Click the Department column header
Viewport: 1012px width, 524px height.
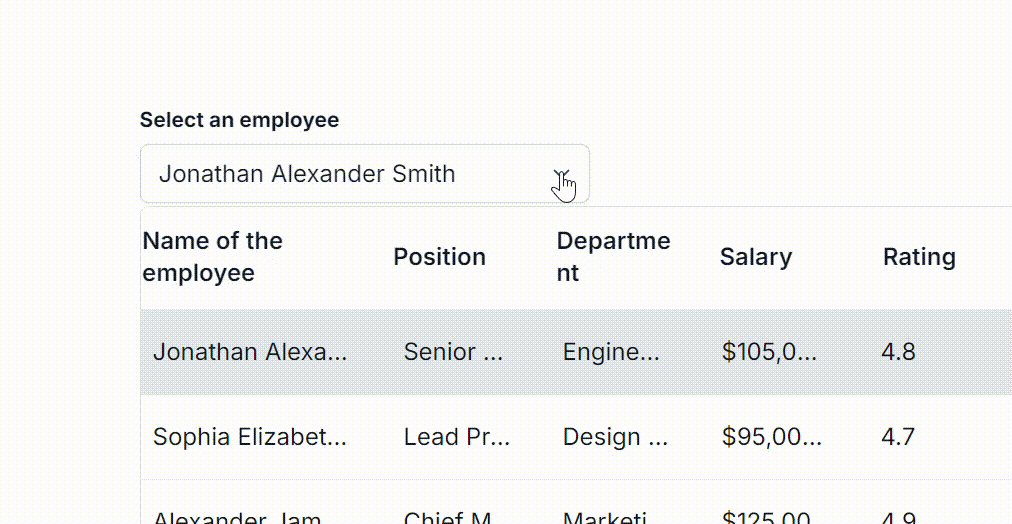[x=613, y=257]
